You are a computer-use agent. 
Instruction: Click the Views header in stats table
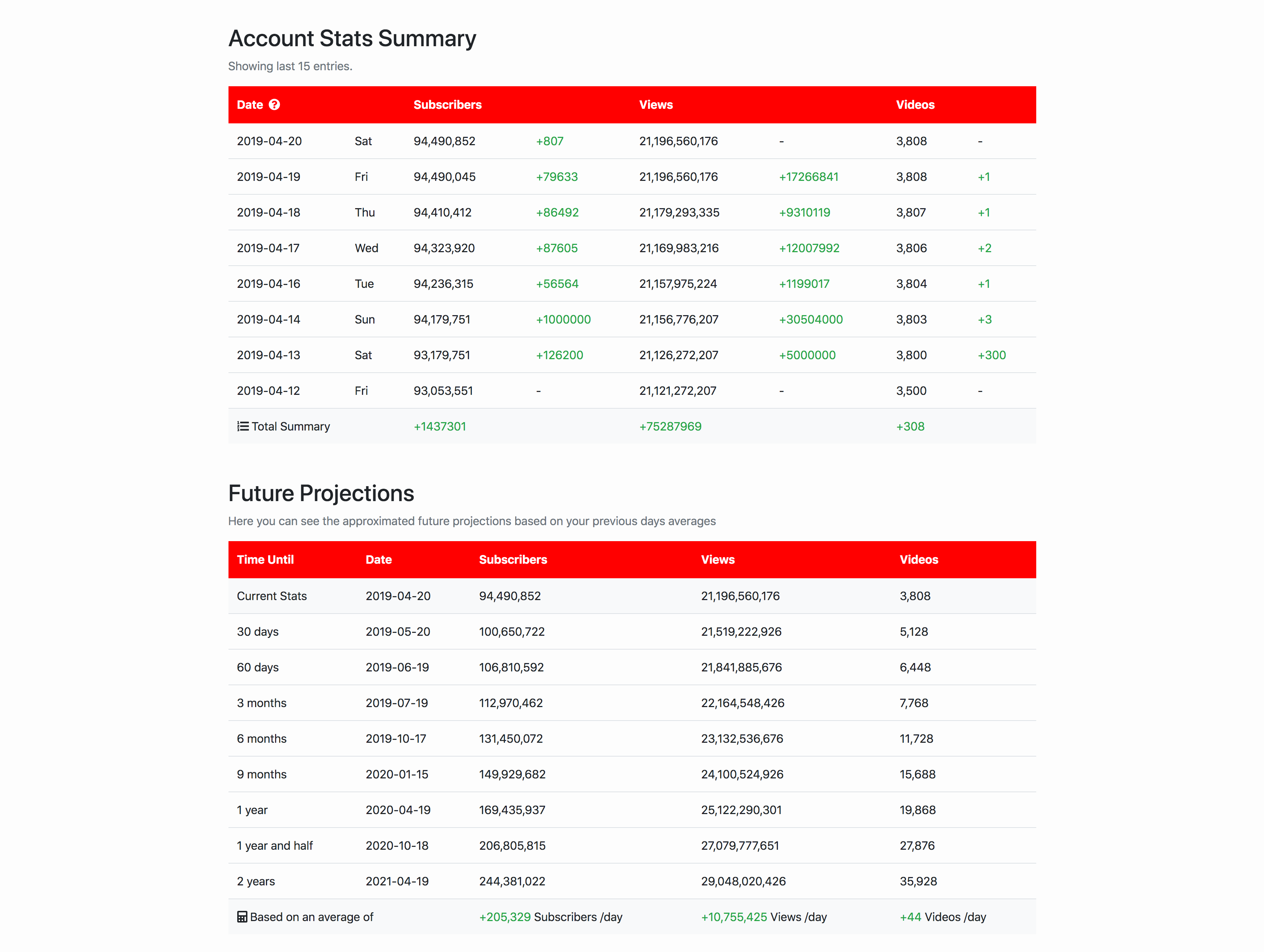point(655,104)
